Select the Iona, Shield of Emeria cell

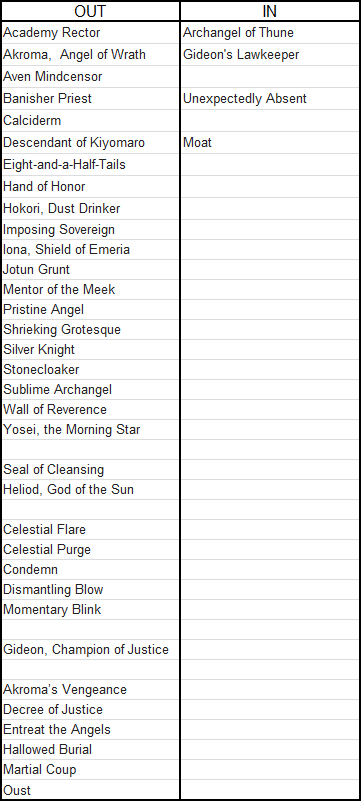point(90,250)
